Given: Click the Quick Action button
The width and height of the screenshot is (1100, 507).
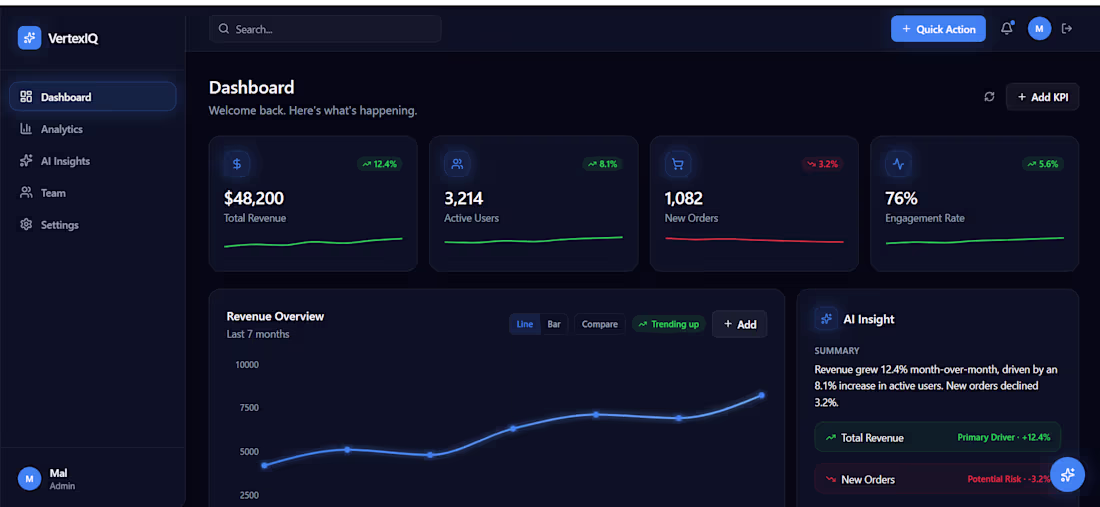Looking at the screenshot, I should (x=938, y=29).
